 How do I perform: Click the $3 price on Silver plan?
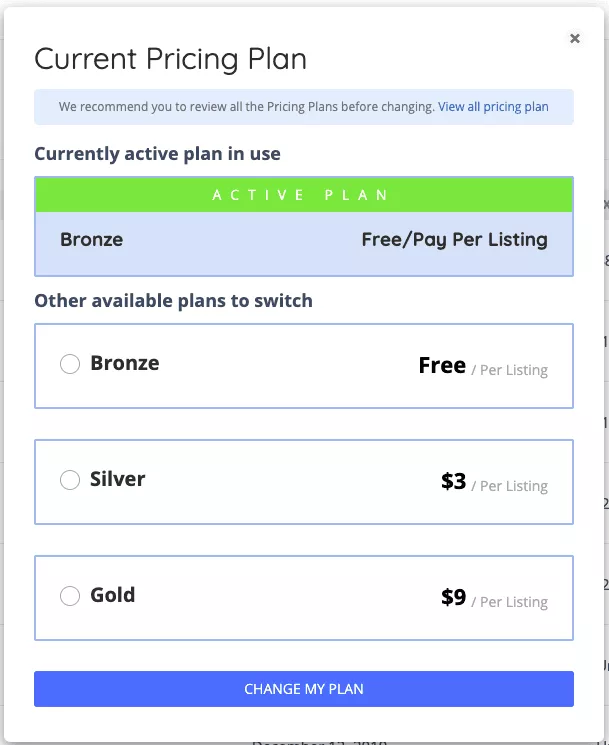(x=453, y=482)
